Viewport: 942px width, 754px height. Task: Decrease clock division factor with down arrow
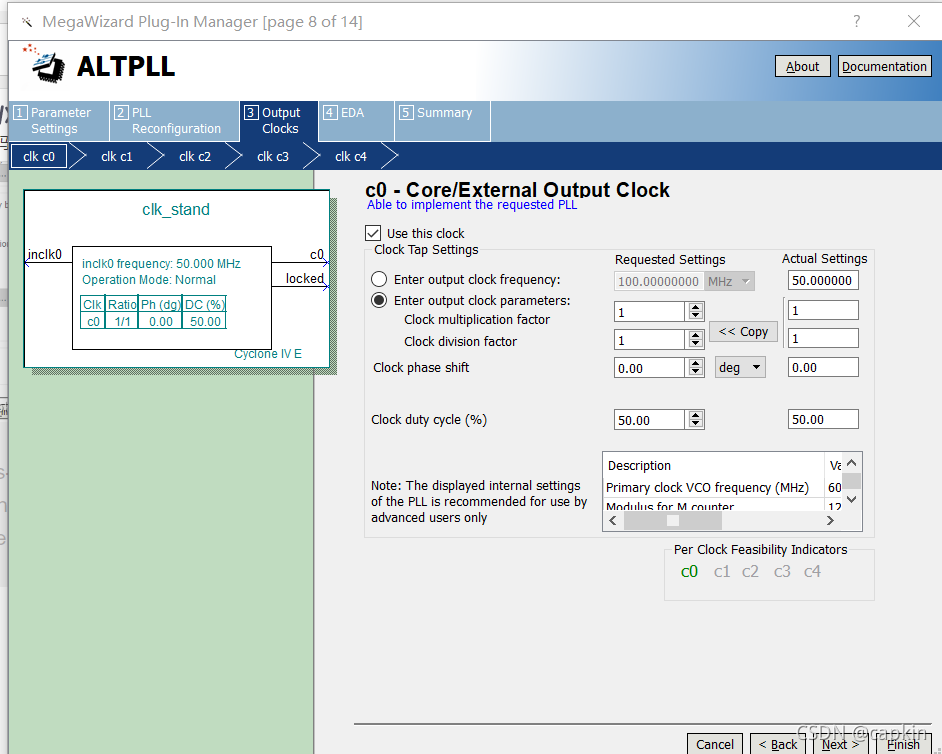pos(696,344)
